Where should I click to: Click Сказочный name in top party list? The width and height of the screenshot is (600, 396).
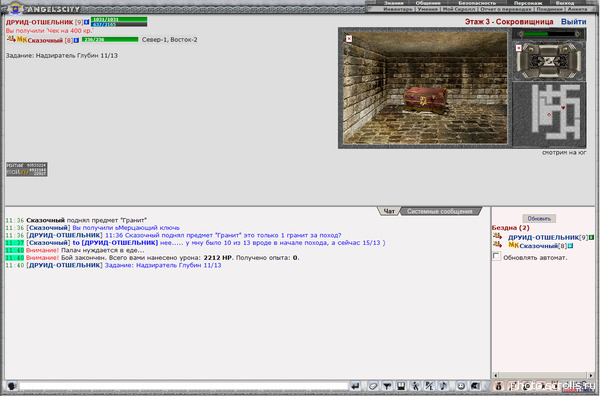tap(45, 40)
